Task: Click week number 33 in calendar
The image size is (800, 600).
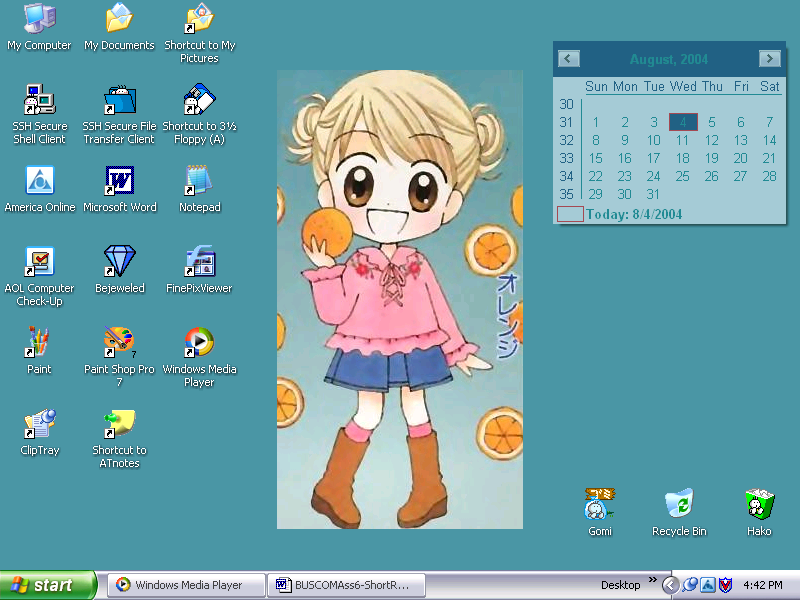Action: pyautogui.click(x=566, y=158)
